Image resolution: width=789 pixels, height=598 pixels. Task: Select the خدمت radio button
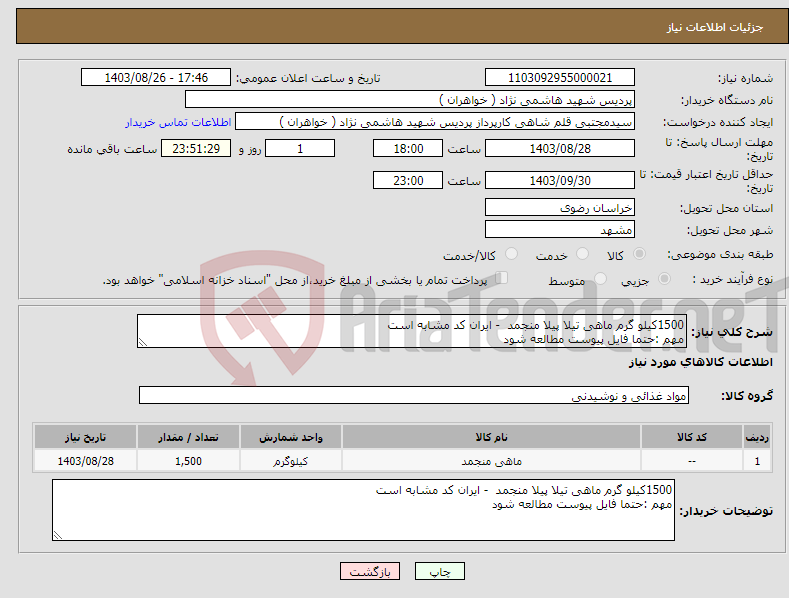[582, 254]
